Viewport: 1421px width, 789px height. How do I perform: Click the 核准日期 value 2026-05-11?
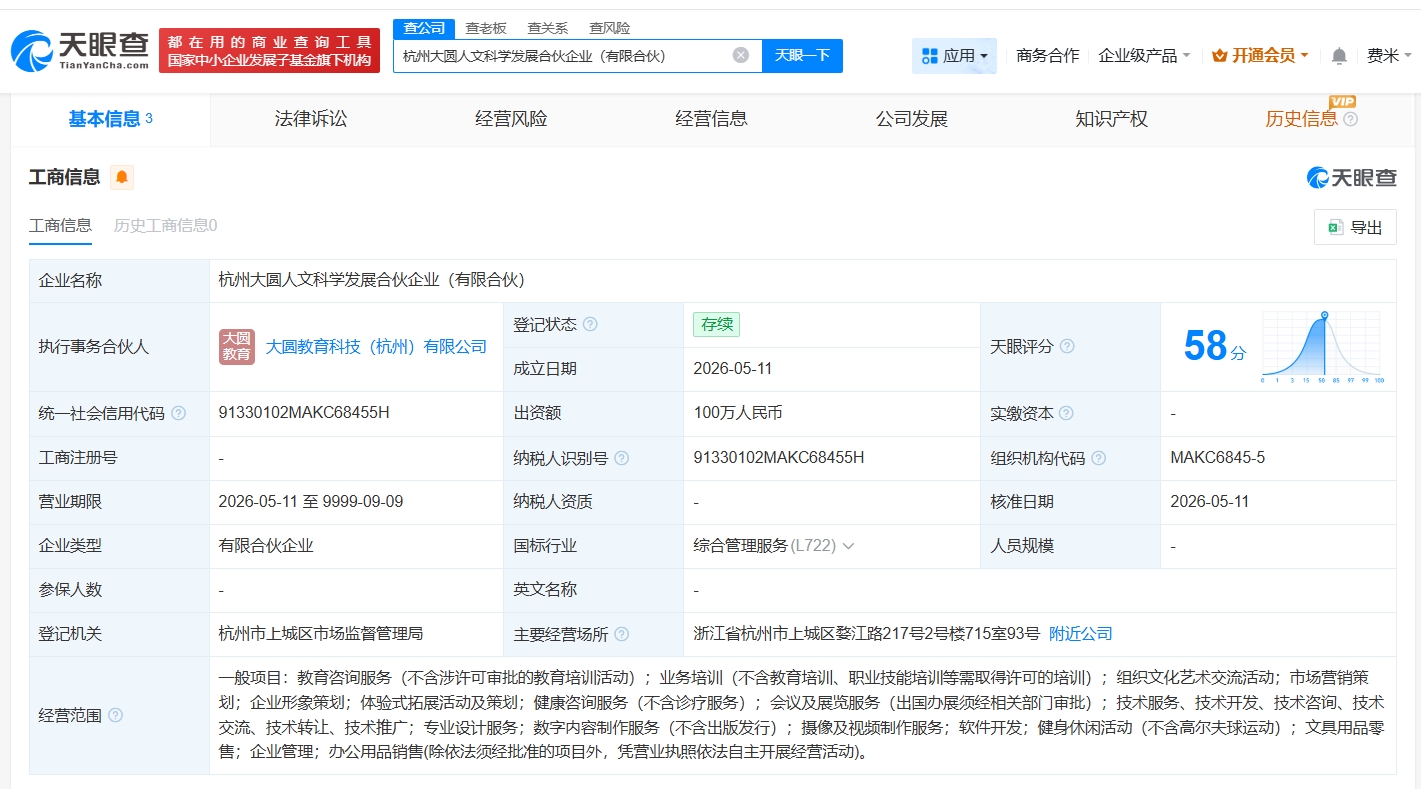(x=1210, y=502)
